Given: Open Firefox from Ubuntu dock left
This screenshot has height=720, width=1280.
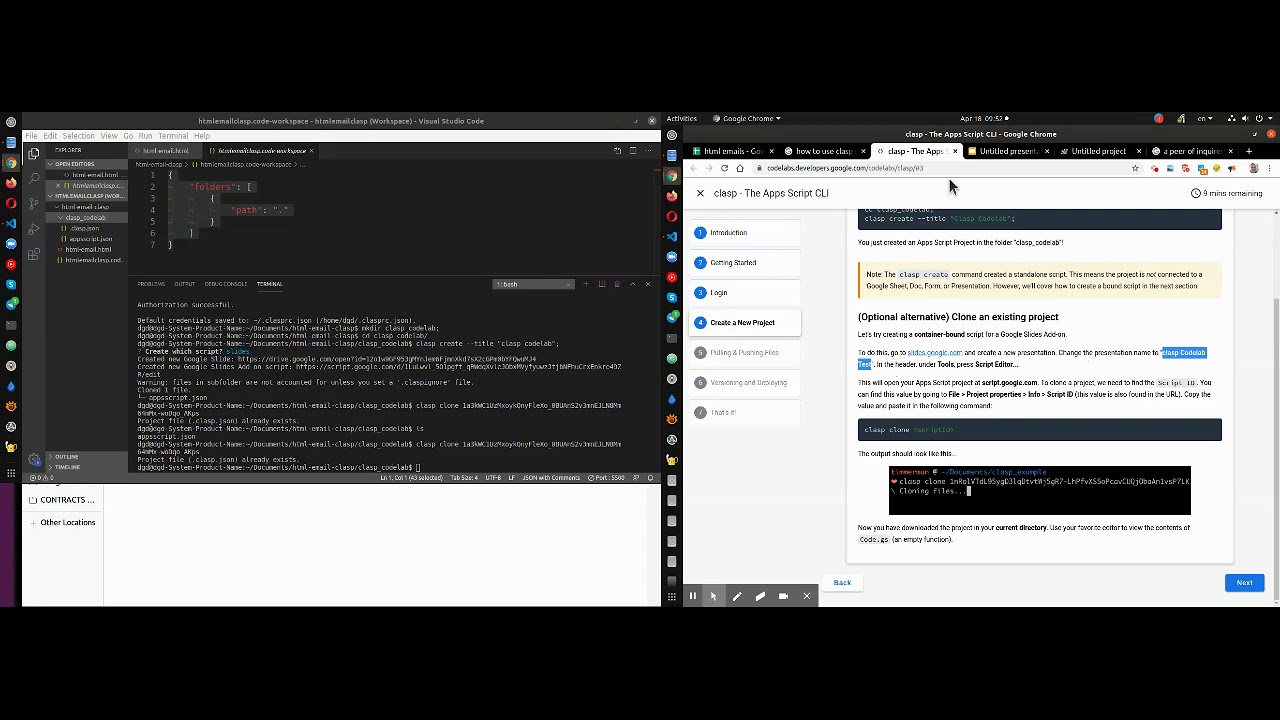Looking at the screenshot, I should coord(11,183).
